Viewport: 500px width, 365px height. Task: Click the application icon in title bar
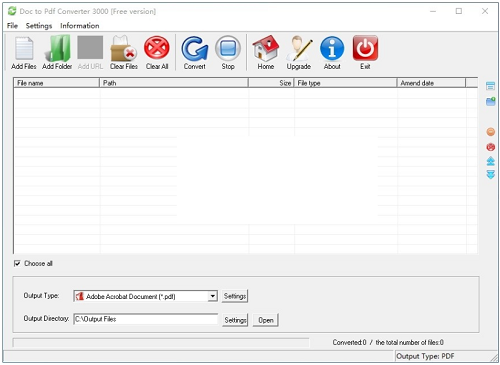[x=12, y=11]
